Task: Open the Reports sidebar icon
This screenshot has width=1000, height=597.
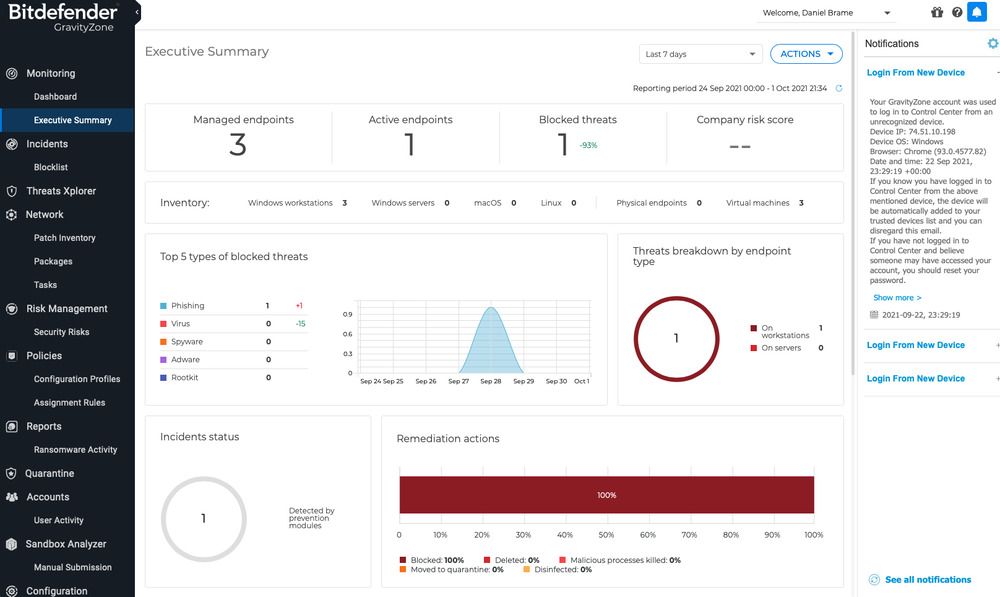Action: (x=10, y=425)
